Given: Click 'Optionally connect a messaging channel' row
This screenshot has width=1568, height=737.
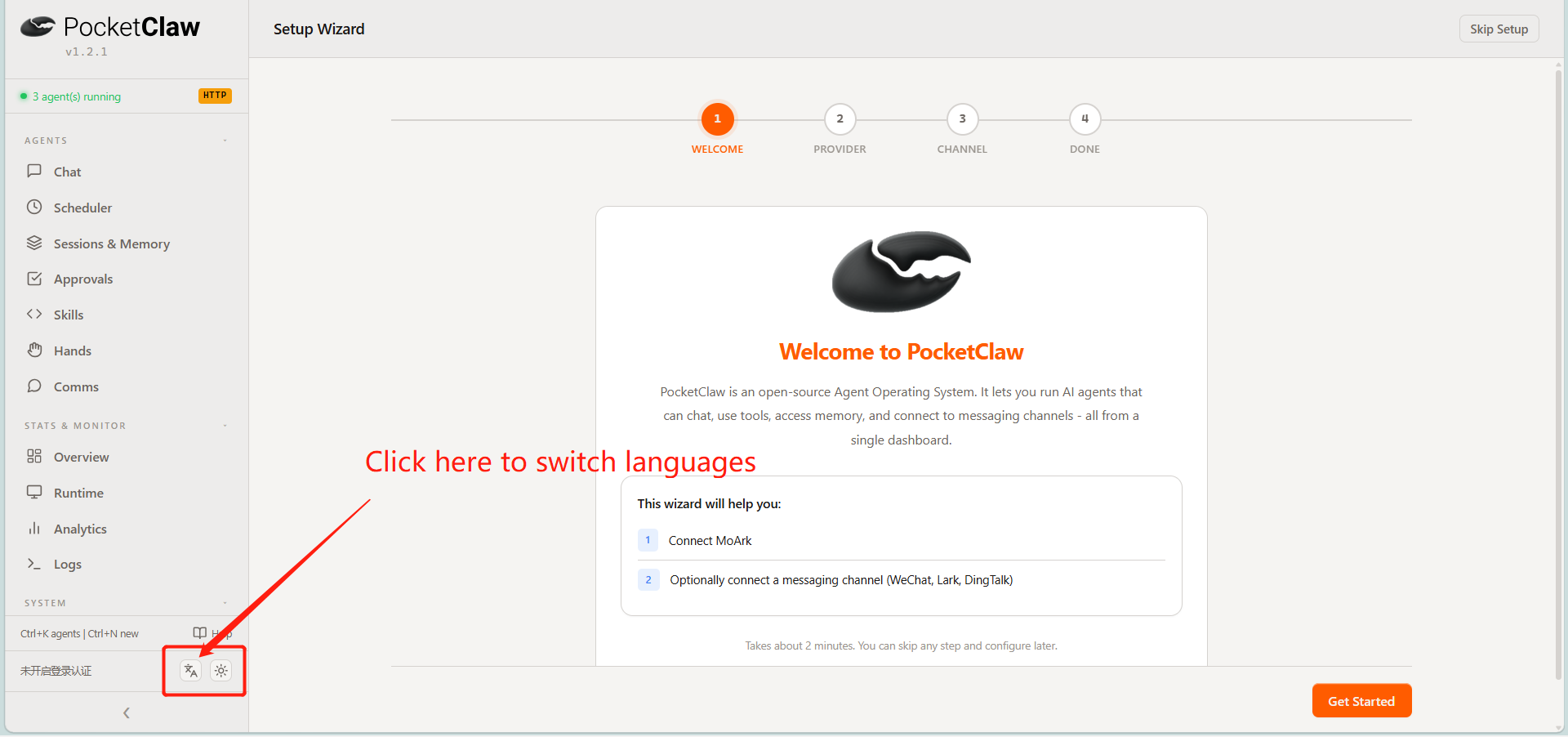Looking at the screenshot, I should (902, 580).
